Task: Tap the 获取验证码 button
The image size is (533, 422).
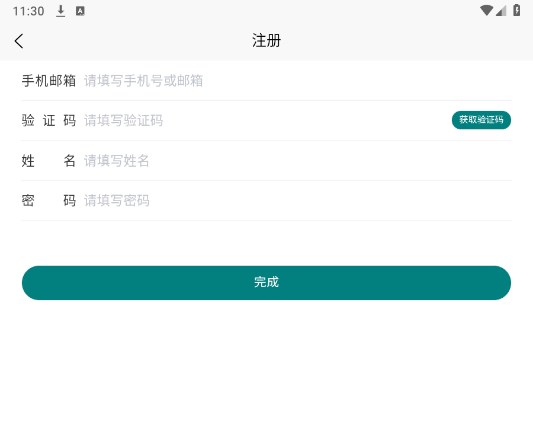Action: click(x=481, y=120)
